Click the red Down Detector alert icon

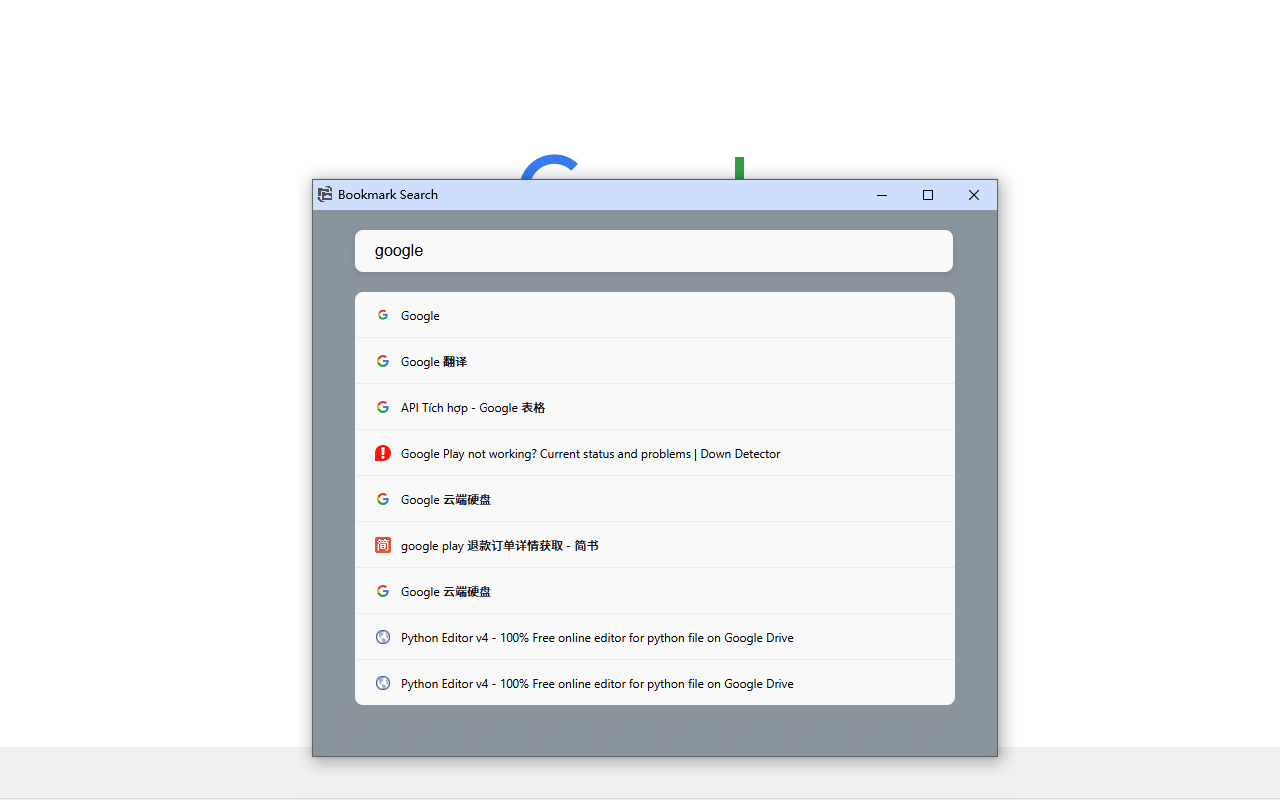(x=383, y=453)
